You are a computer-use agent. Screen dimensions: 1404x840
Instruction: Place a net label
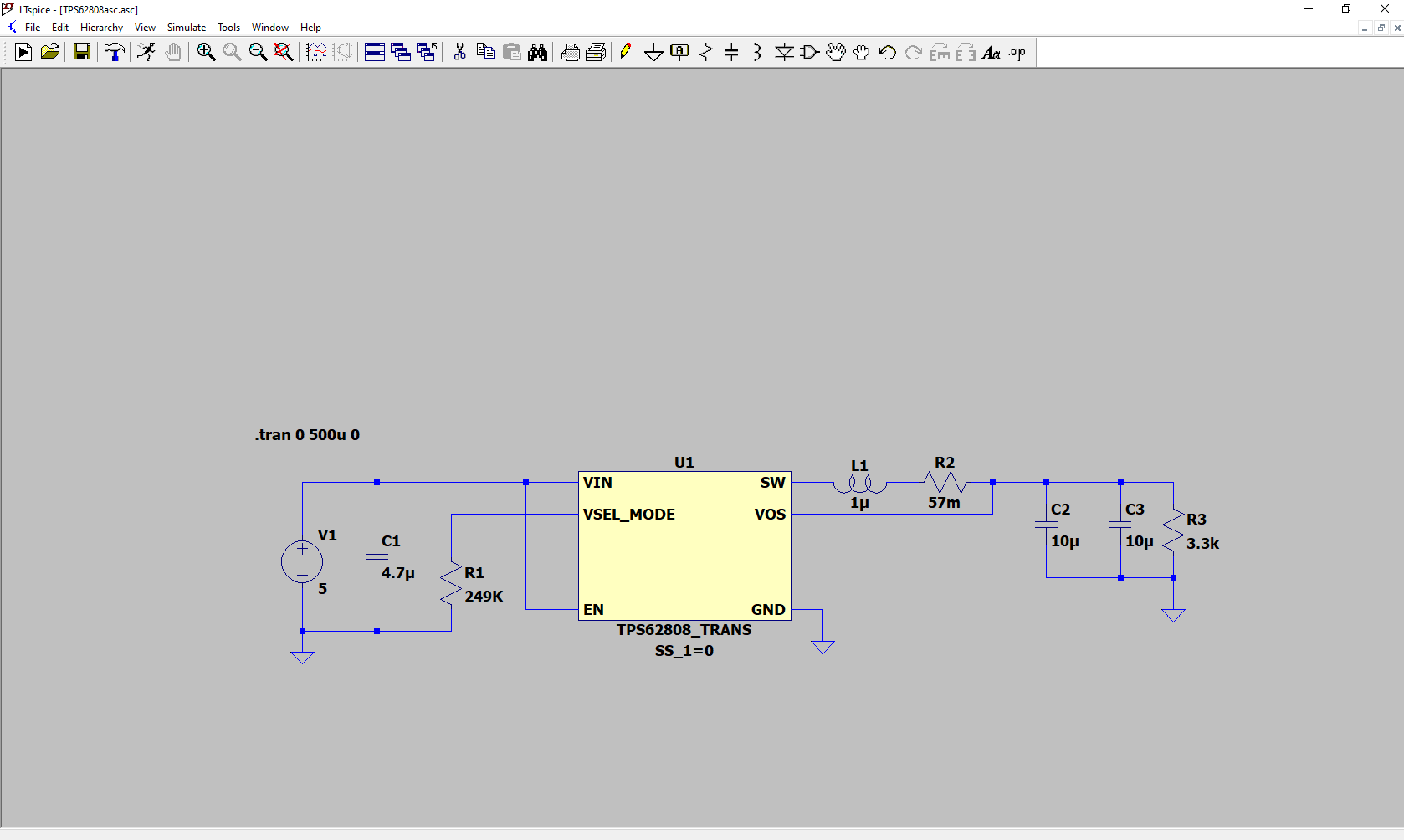click(679, 52)
